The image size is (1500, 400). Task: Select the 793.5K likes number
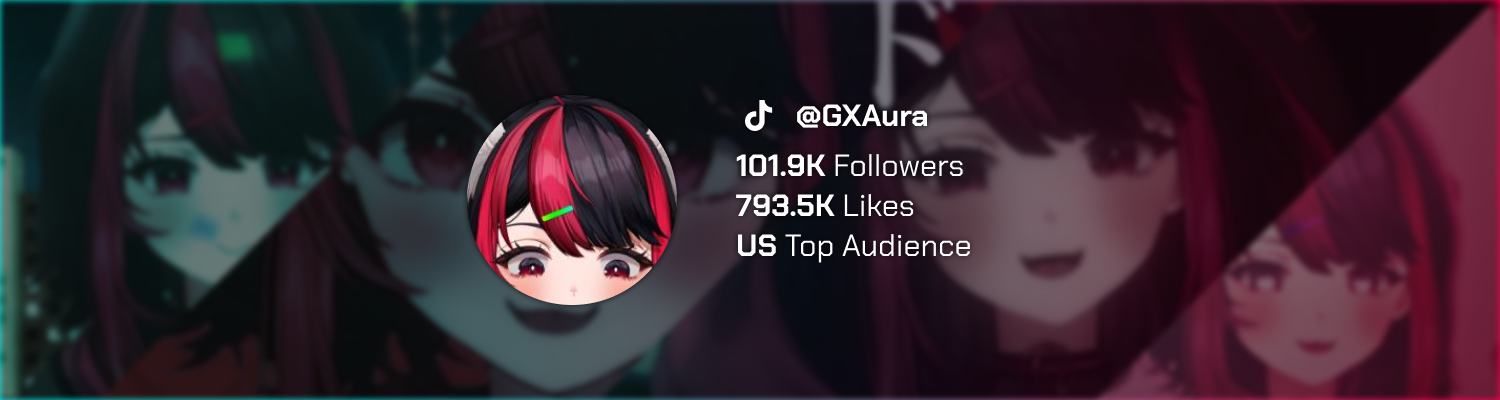click(785, 206)
